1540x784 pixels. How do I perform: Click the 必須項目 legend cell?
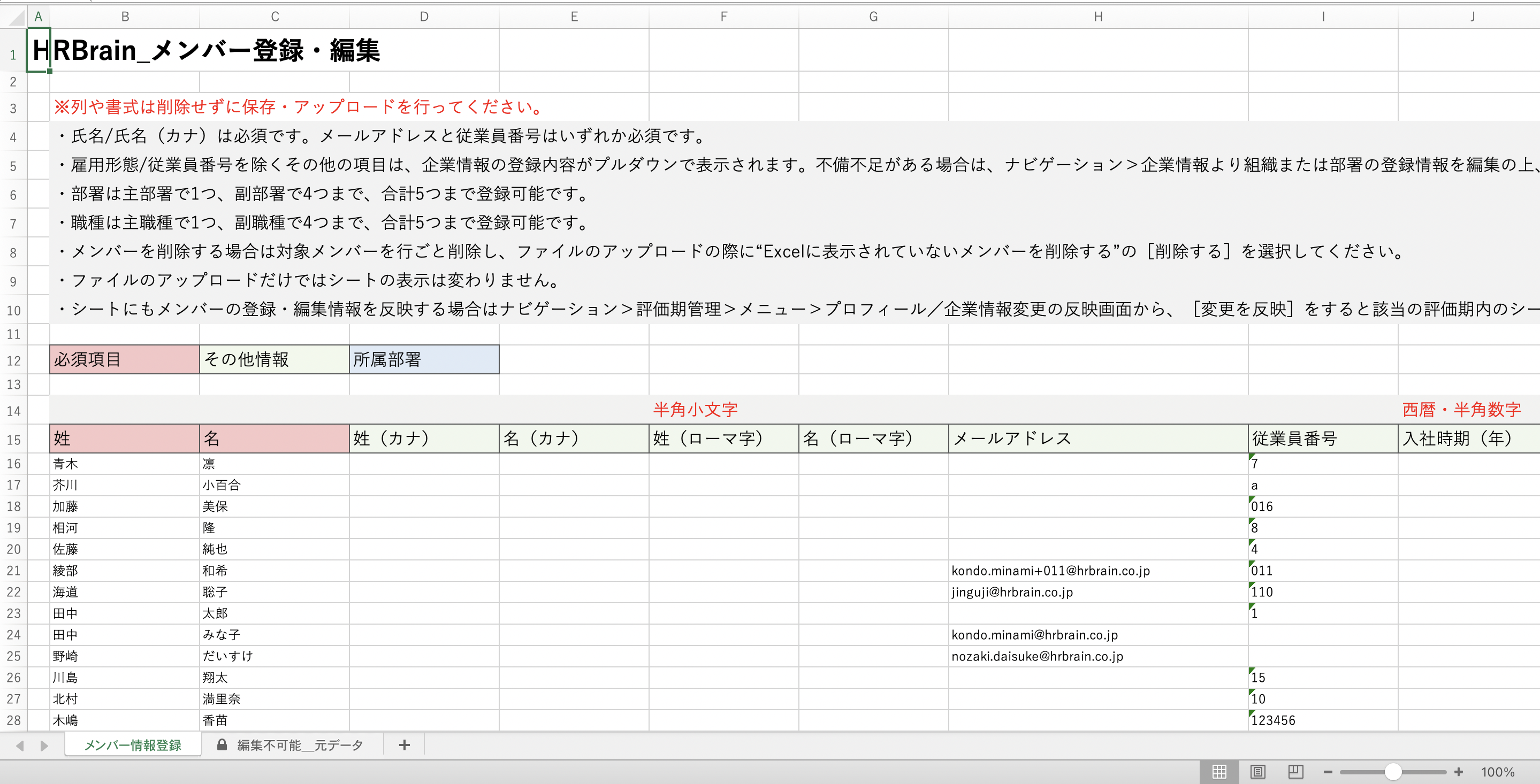tap(125, 359)
